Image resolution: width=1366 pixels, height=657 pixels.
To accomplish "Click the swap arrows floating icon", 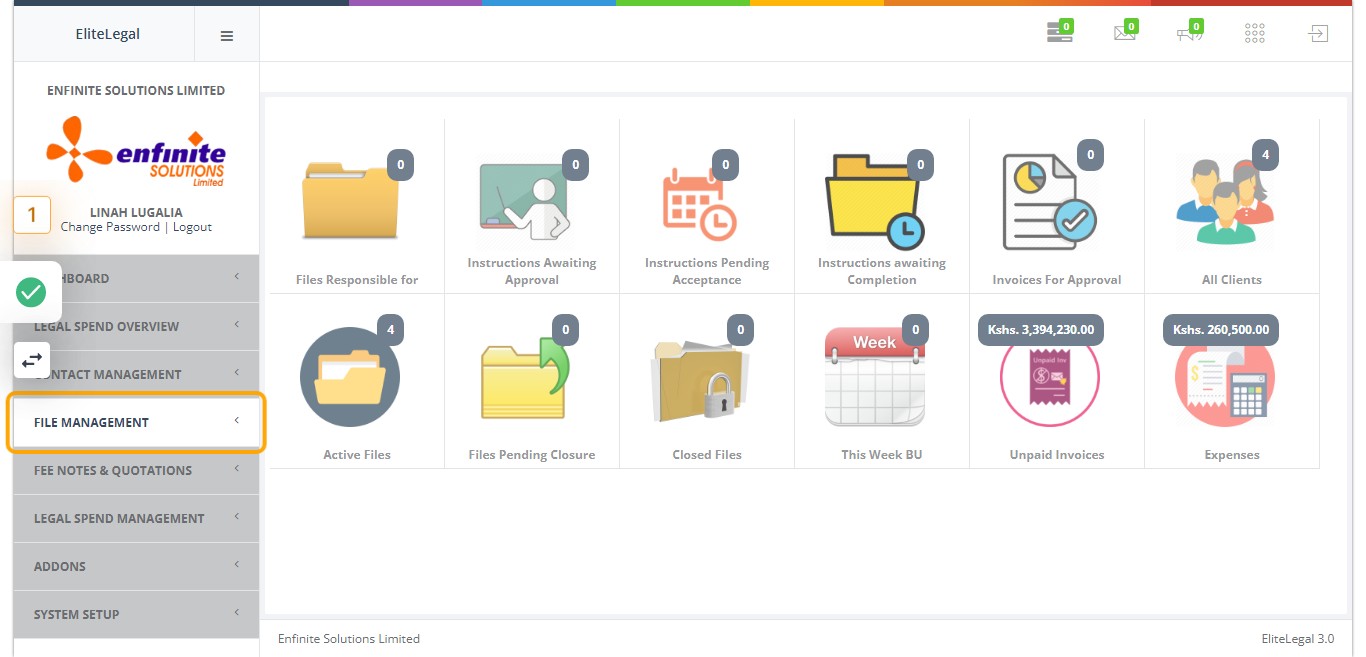I will [x=31, y=359].
